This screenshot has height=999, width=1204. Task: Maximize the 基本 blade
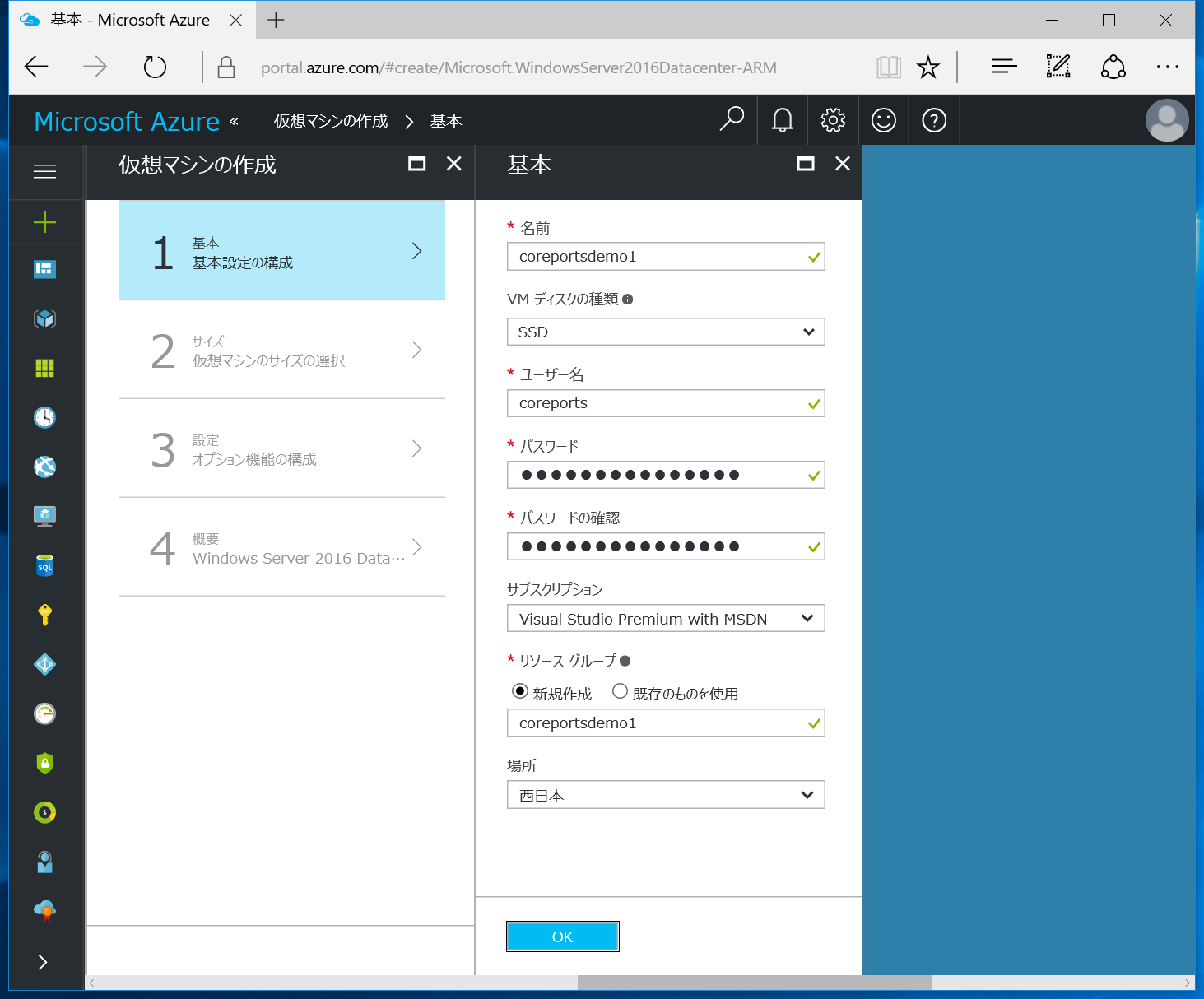tap(806, 164)
